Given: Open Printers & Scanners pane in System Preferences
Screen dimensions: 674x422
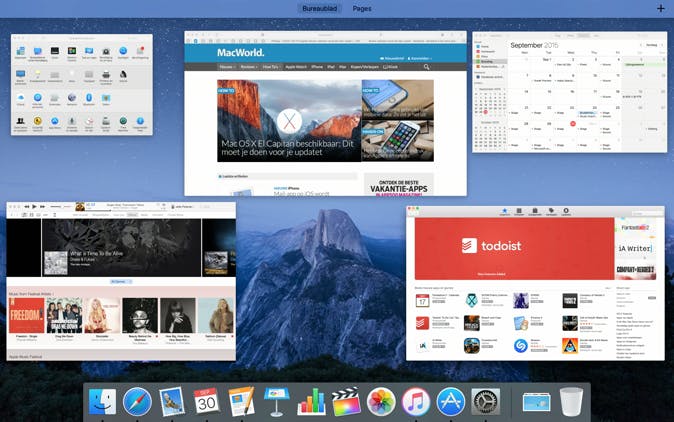Looking at the screenshot, I should pos(106,75).
